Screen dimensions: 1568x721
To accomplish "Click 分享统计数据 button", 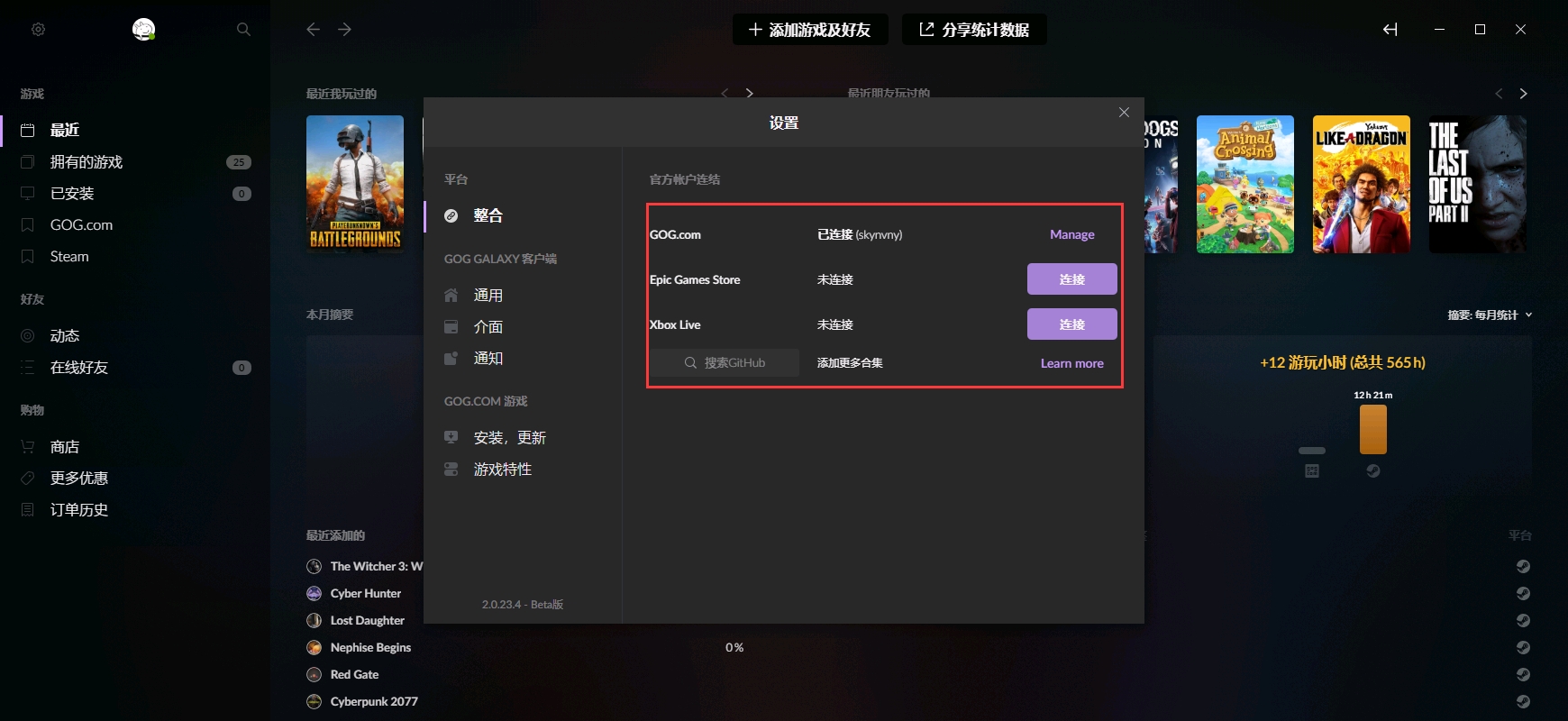I will pos(974,30).
